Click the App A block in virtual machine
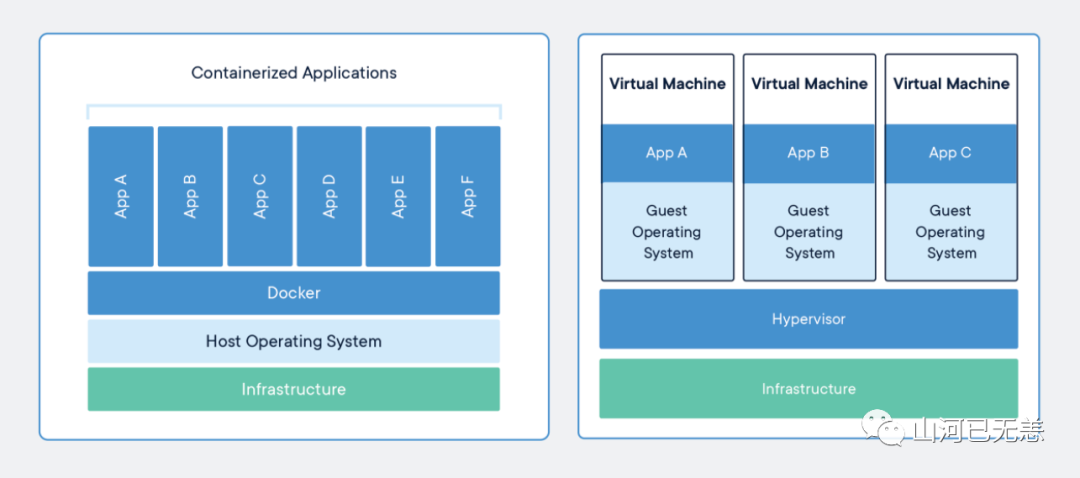This screenshot has height=478, width=1080. (667, 154)
